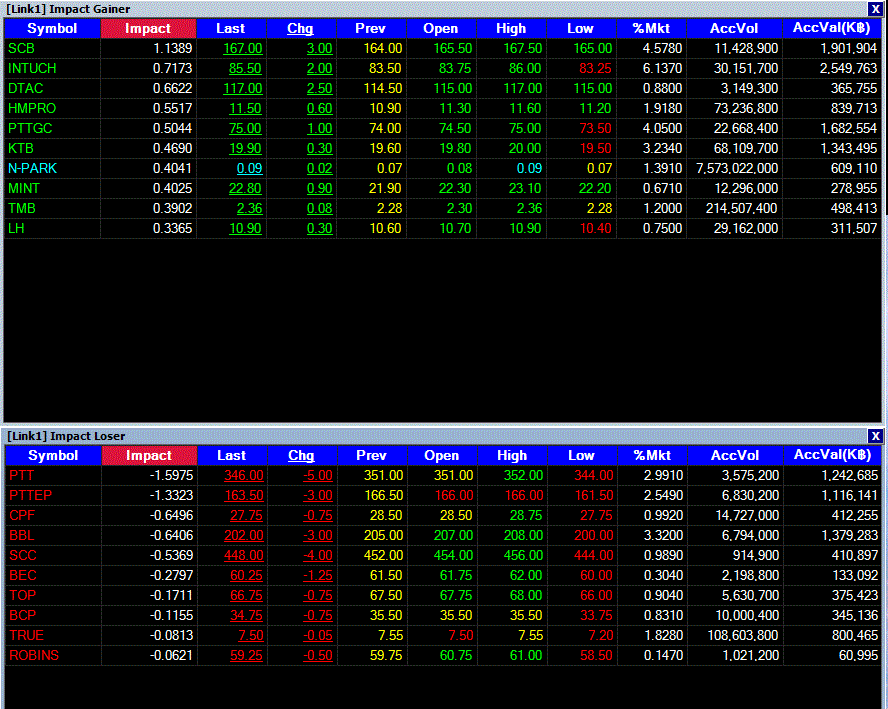Screen dimensions: 888x709
Task: Click PTT impact value -1.5975
Action: [x=172, y=476]
